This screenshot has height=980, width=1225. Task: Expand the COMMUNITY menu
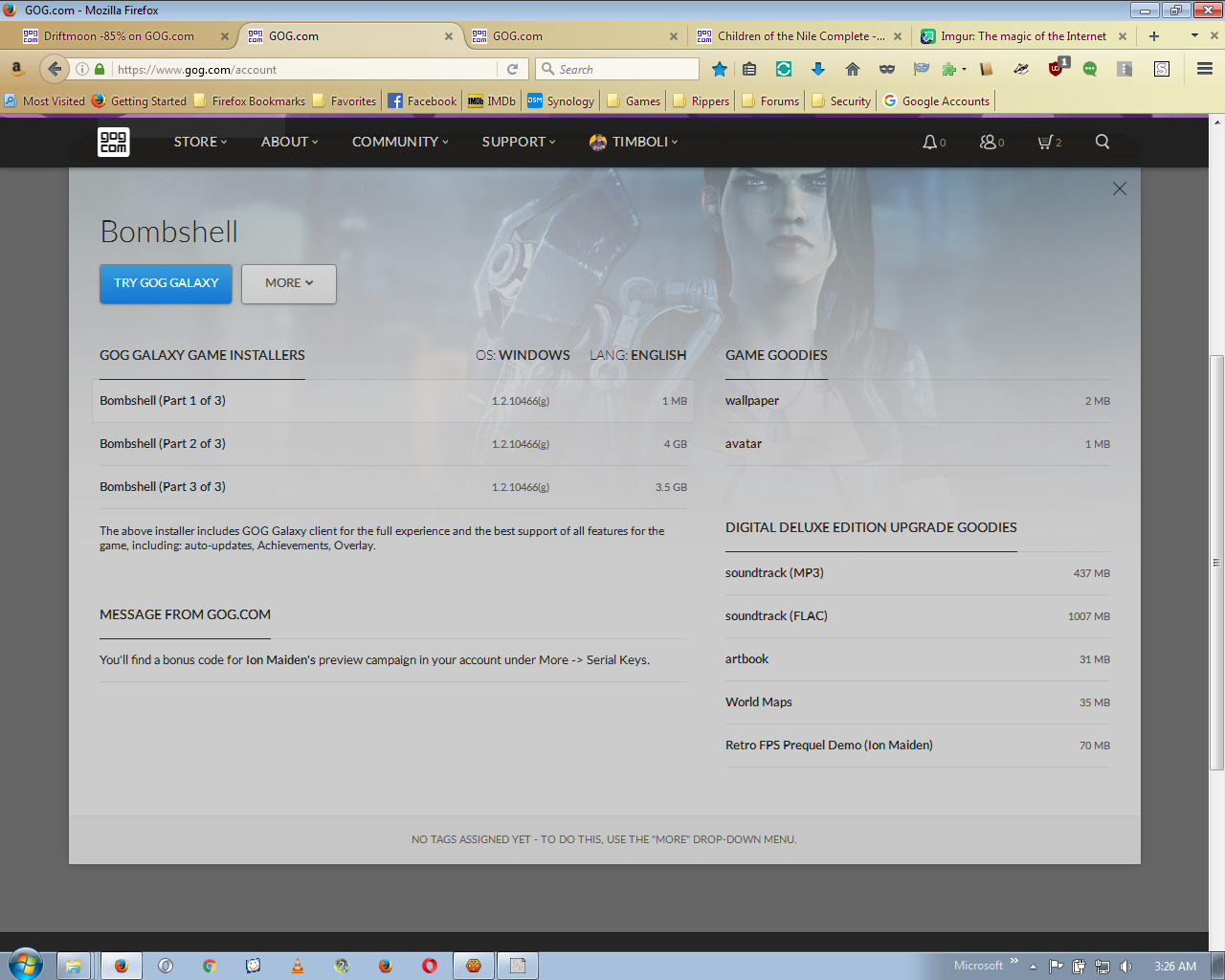point(400,142)
